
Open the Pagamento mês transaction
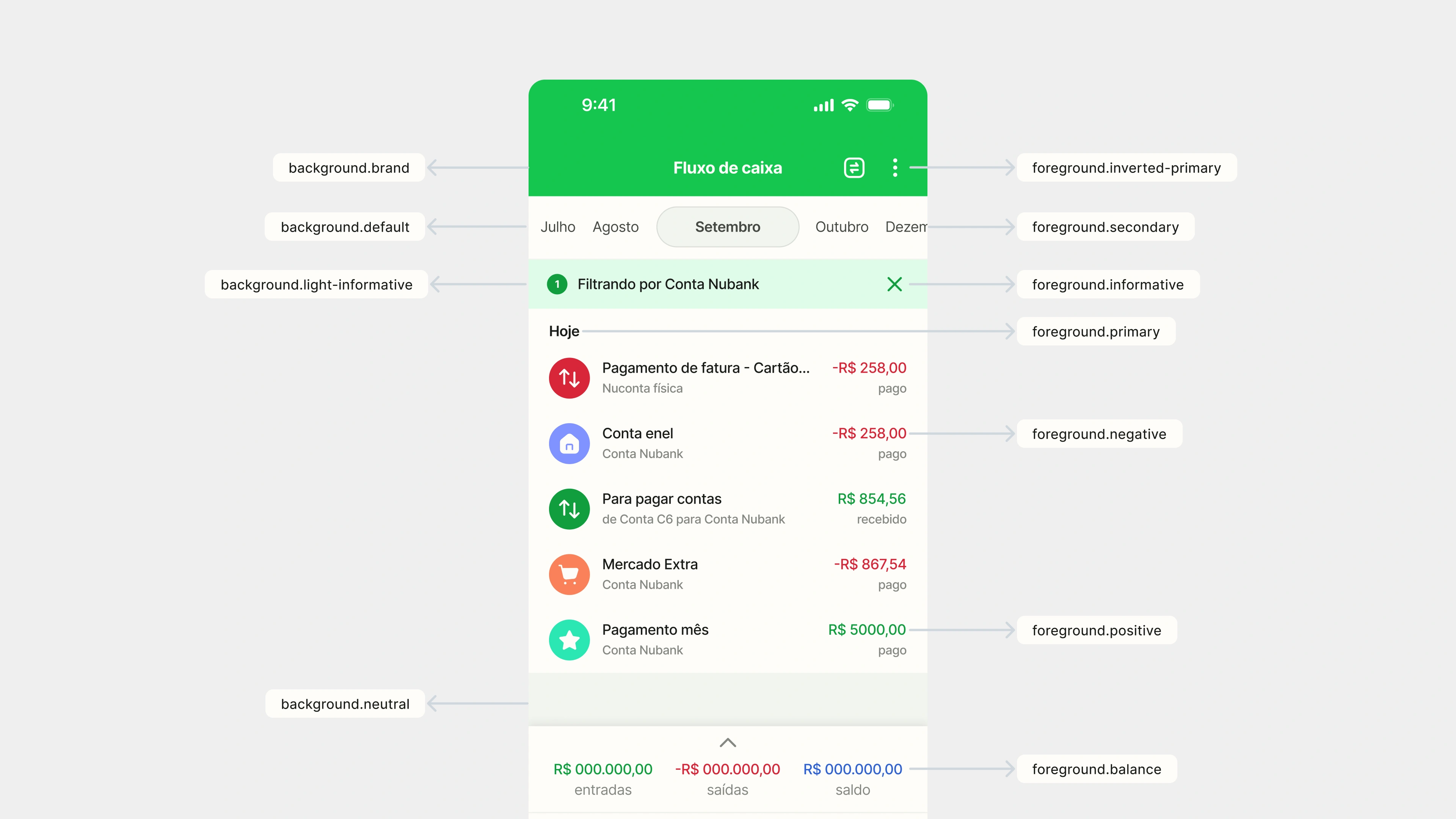[728, 640]
